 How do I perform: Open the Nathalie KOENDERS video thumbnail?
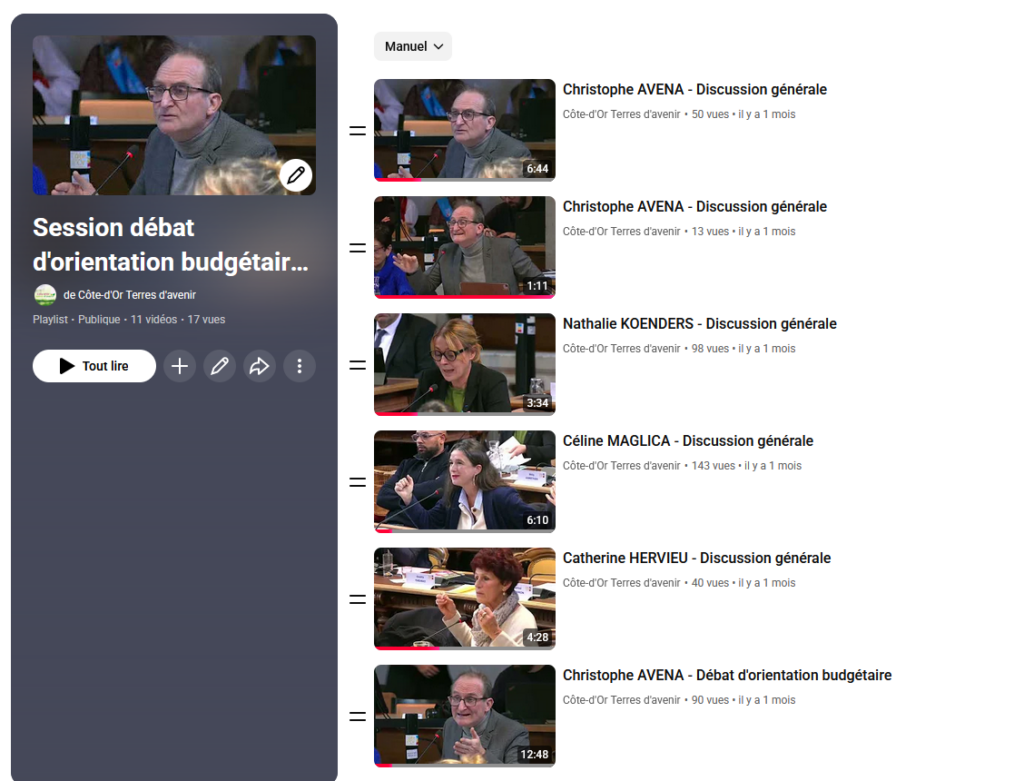464,364
